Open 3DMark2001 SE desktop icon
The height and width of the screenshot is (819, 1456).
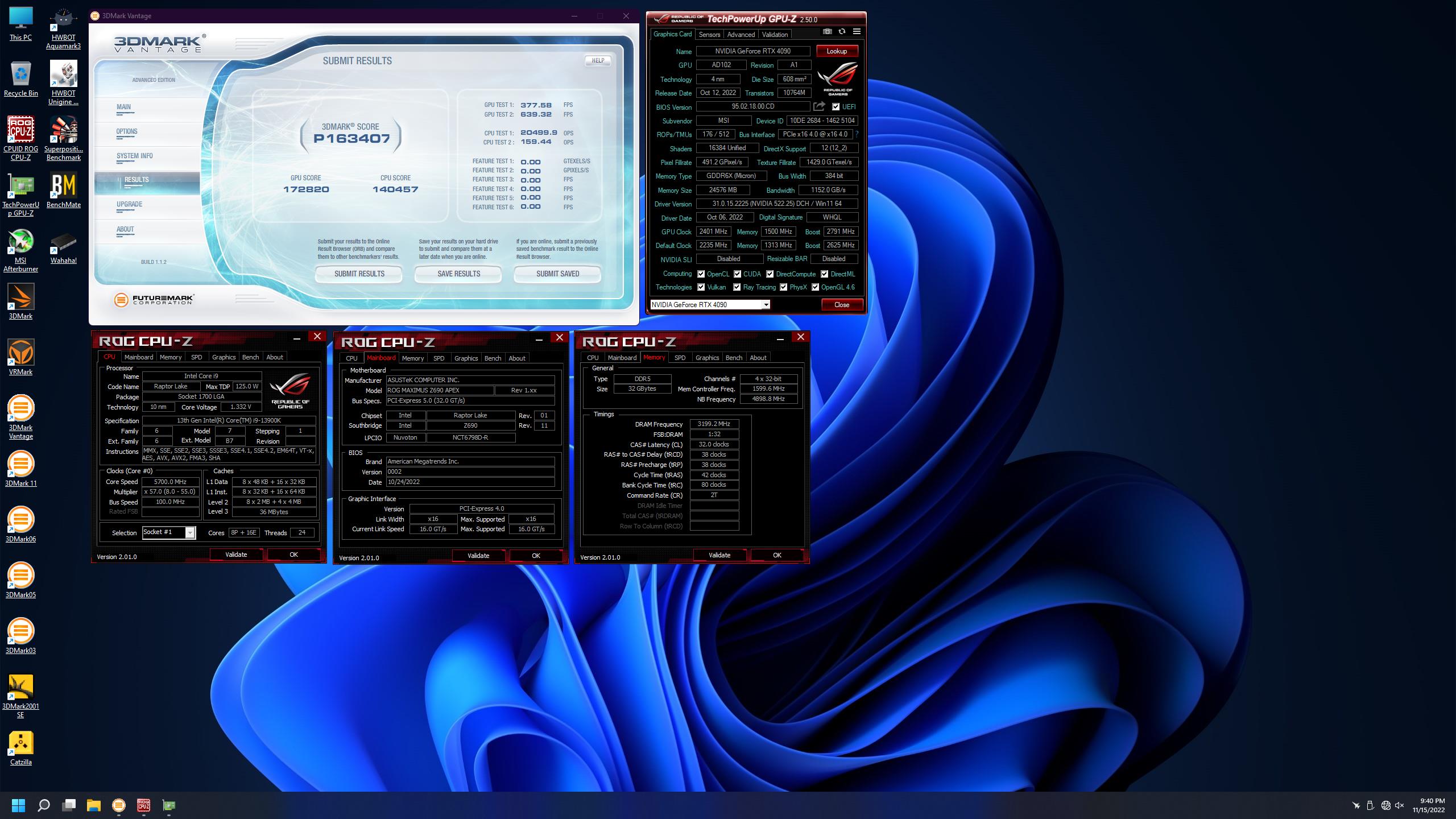(x=21, y=696)
